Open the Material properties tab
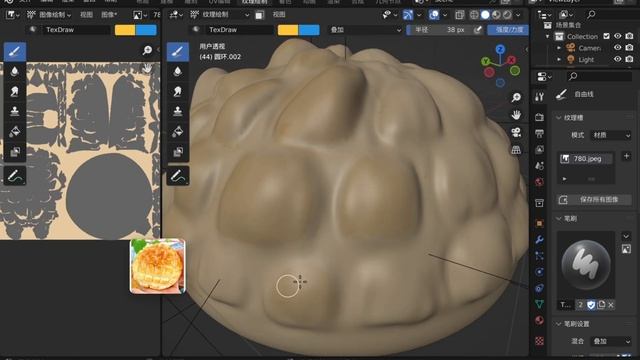Viewport: 640px width, 360px height. click(539, 320)
